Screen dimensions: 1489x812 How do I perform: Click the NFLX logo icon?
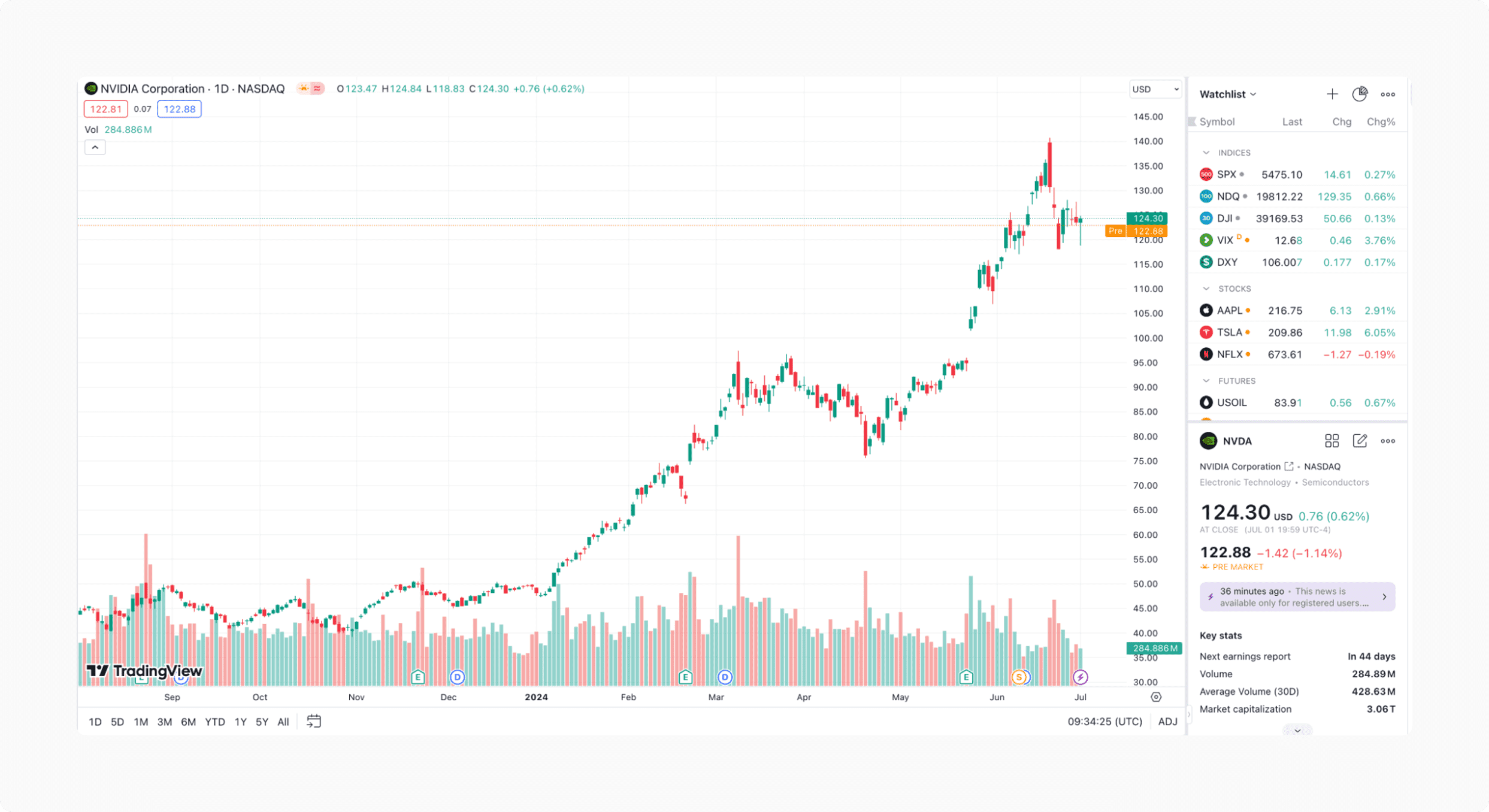(1206, 354)
